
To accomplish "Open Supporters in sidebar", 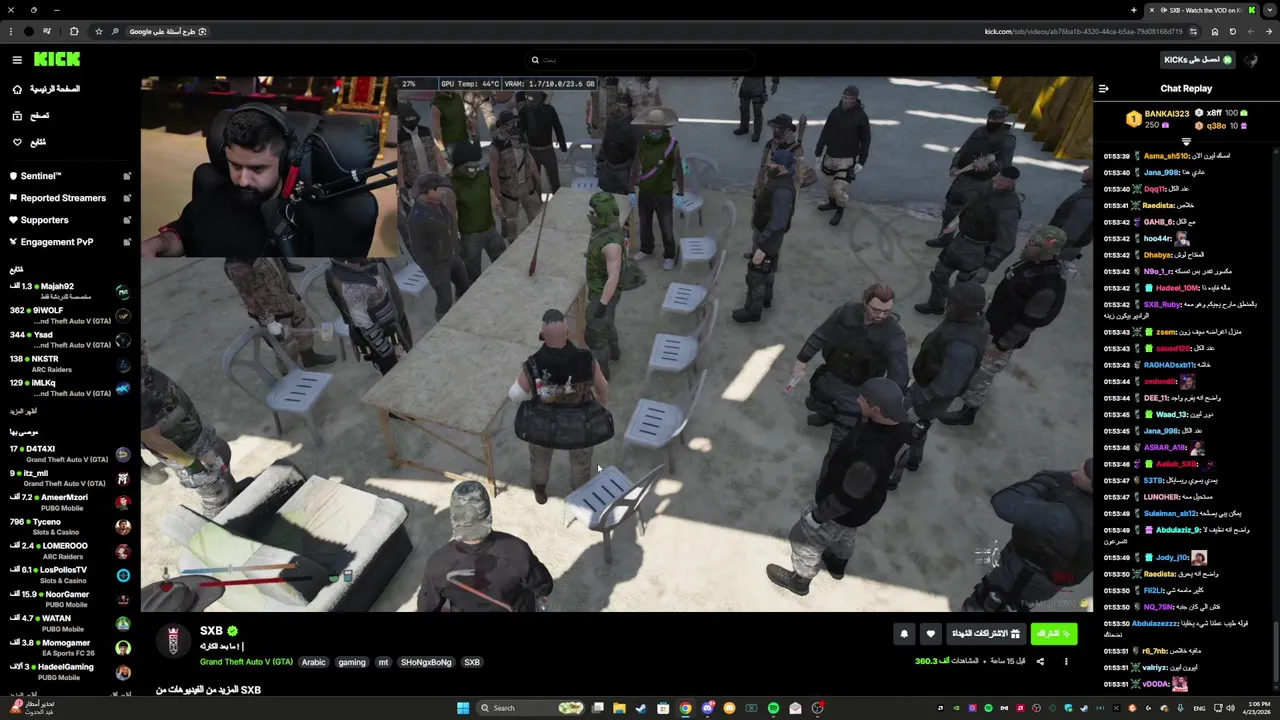I will click(x=69, y=220).
